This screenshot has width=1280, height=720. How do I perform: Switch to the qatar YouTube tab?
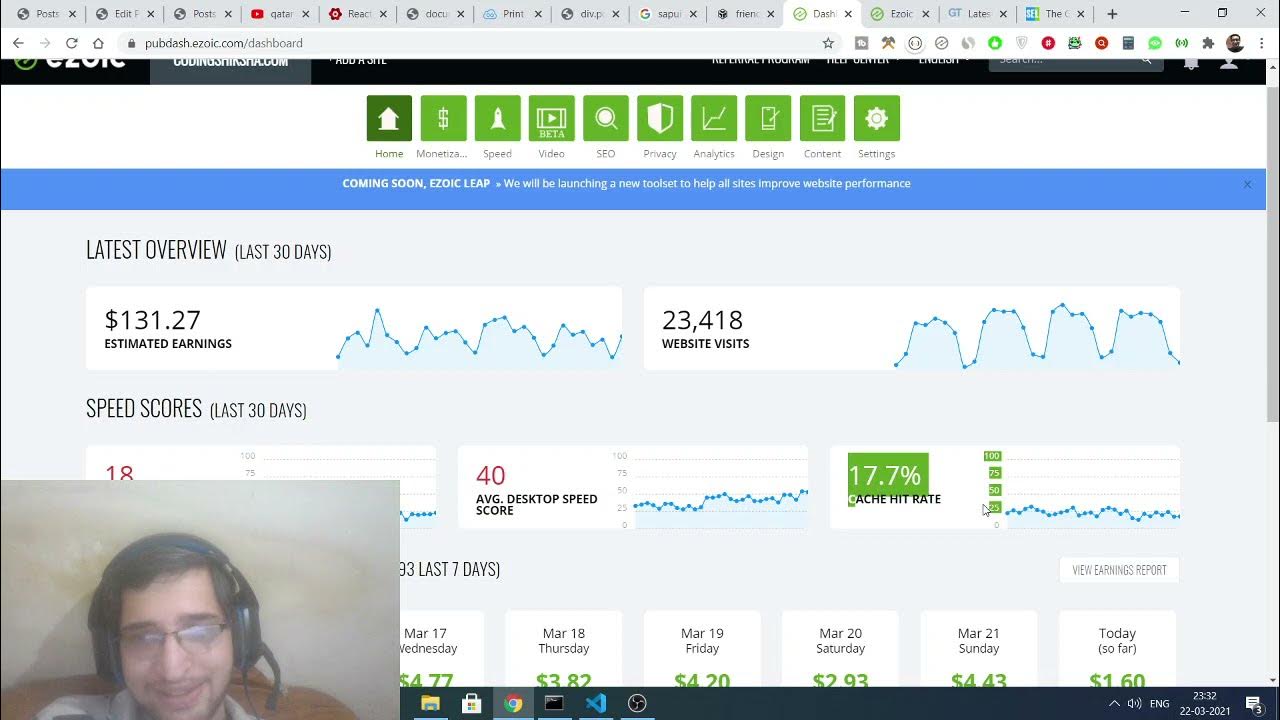280,14
